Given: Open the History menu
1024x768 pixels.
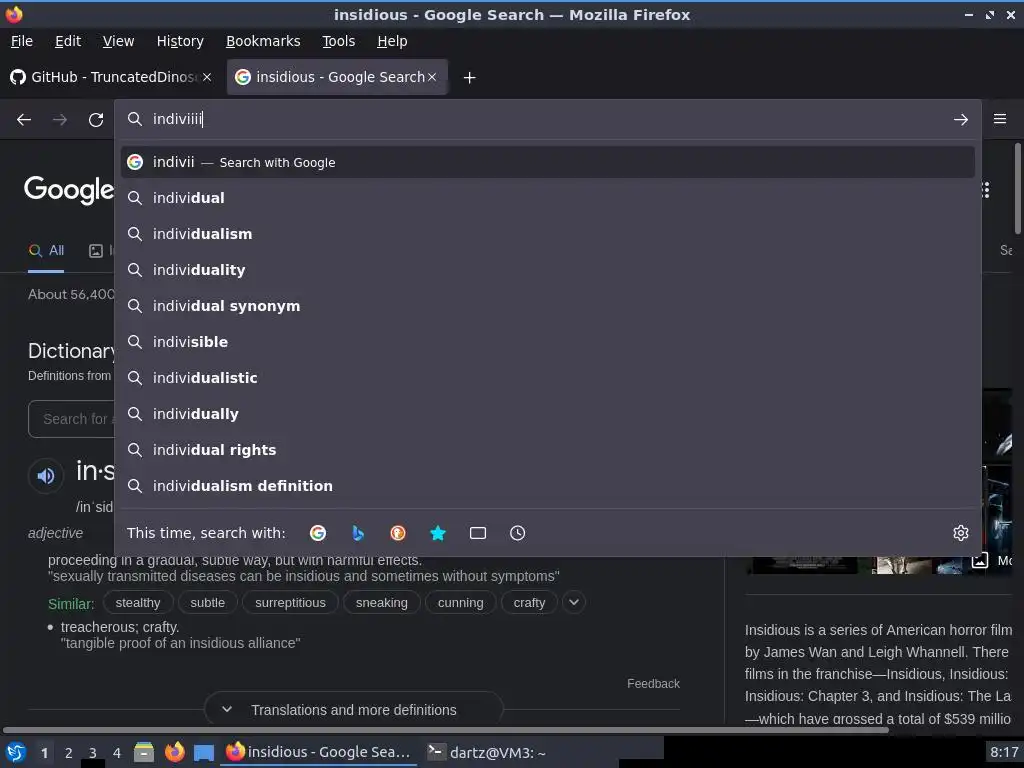Looking at the screenshot, I should 180,41.
